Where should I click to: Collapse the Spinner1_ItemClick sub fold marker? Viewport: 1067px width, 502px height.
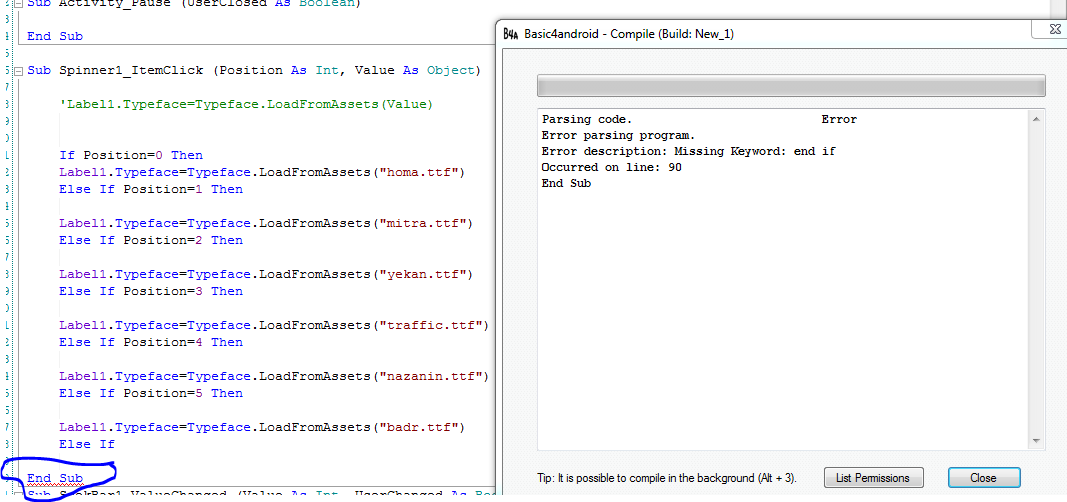[18, 71]
